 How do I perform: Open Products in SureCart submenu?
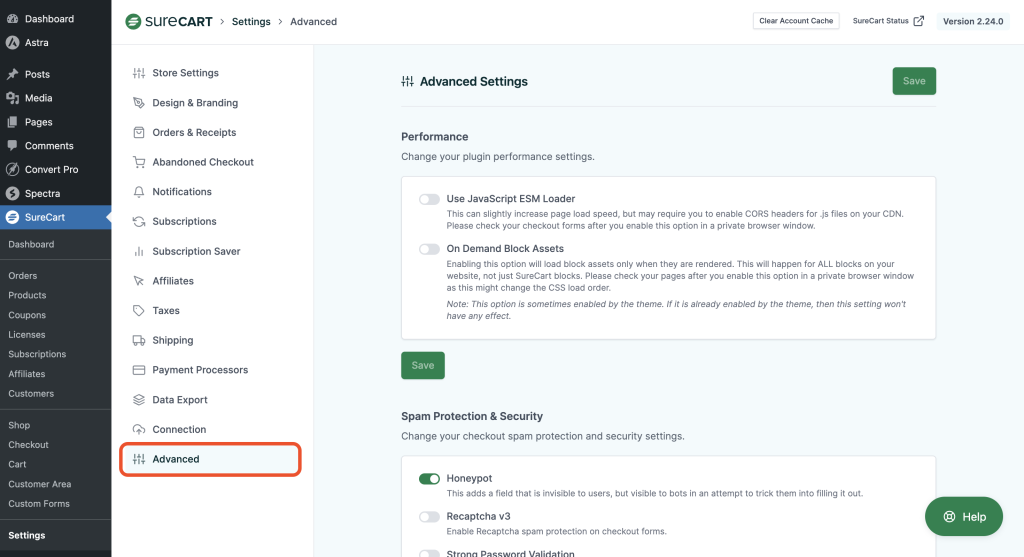27,295
